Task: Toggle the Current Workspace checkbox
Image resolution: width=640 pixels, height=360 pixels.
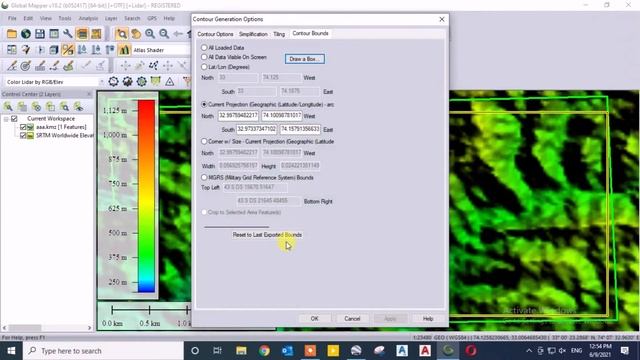Action: (14, 118)
